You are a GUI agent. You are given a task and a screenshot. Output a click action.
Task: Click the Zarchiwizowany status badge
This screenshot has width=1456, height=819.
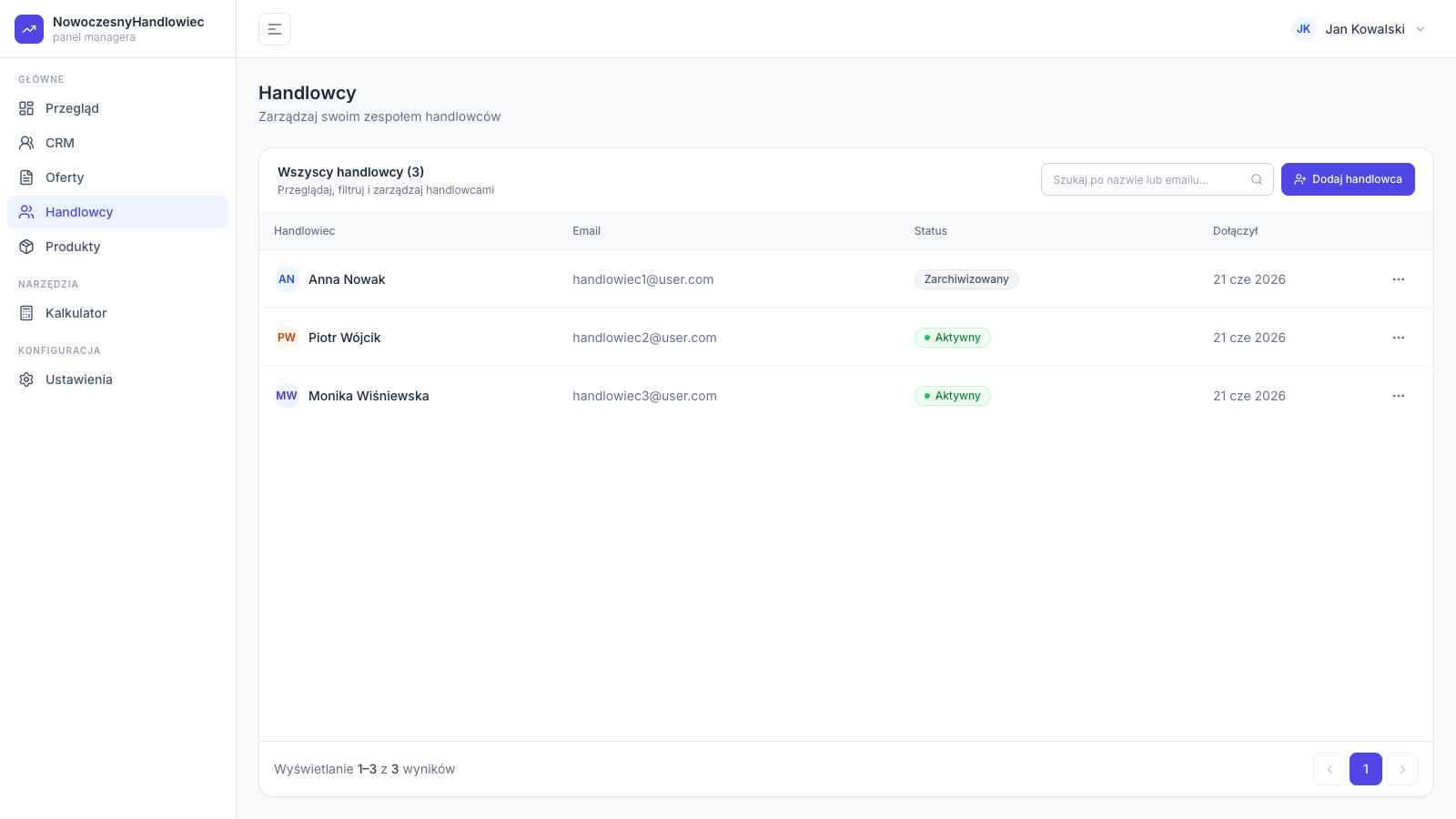click(x=966, y=279)
